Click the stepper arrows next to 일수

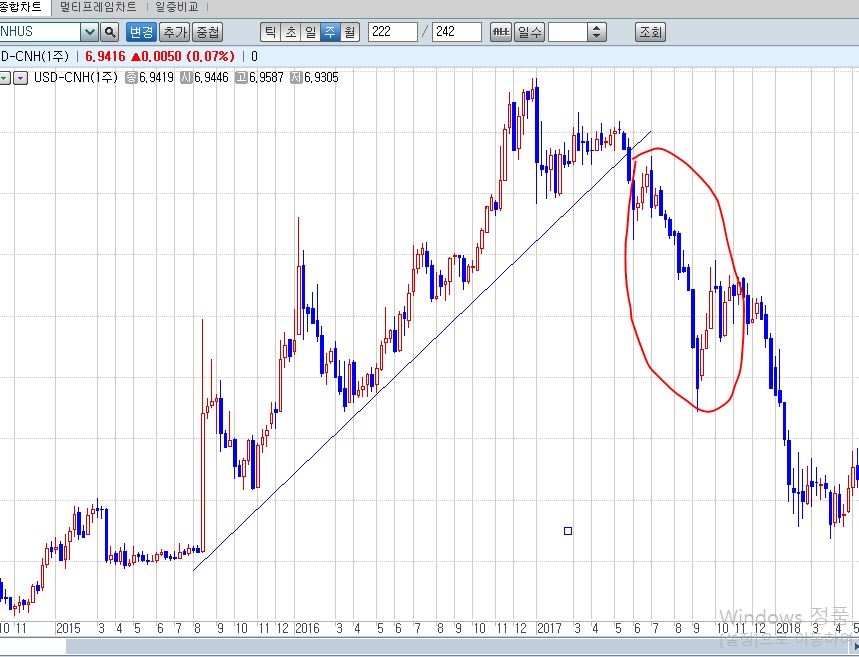[597, 32]
